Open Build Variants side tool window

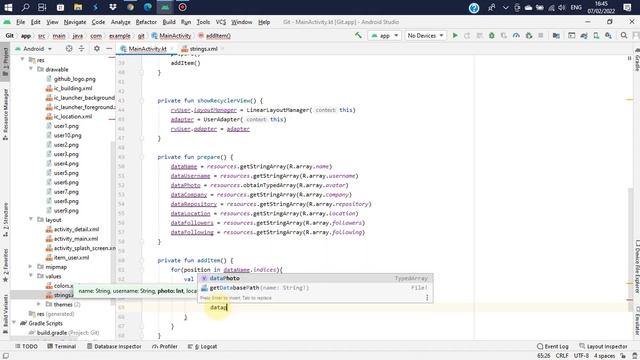(x=5, y=313)
